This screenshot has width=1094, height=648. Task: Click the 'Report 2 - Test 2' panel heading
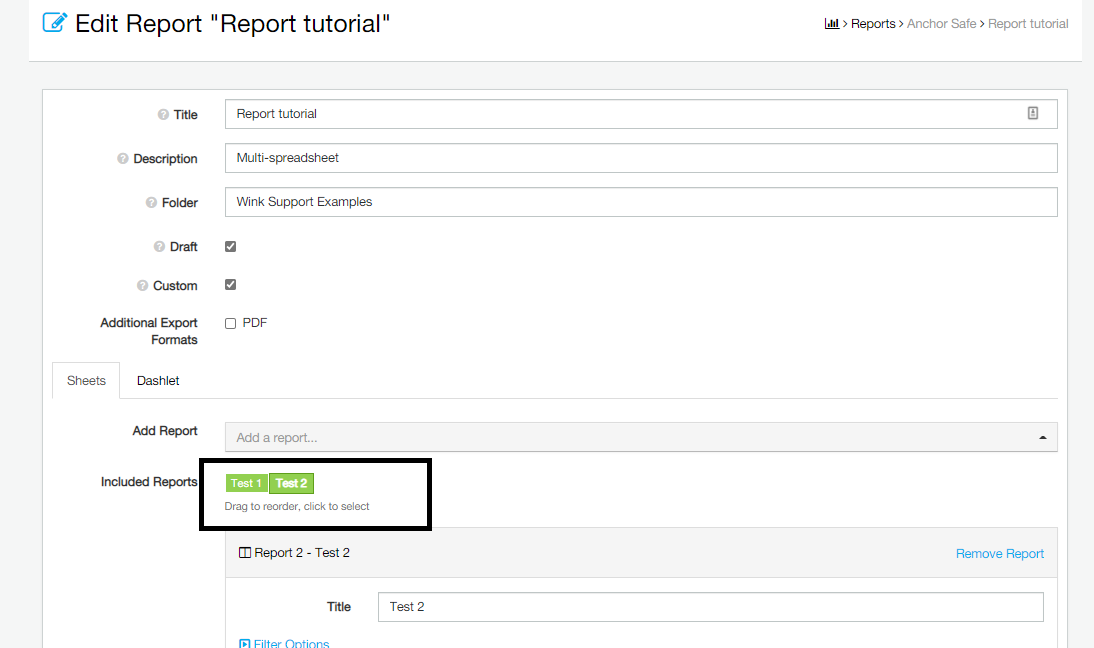(x=301, y=552)
